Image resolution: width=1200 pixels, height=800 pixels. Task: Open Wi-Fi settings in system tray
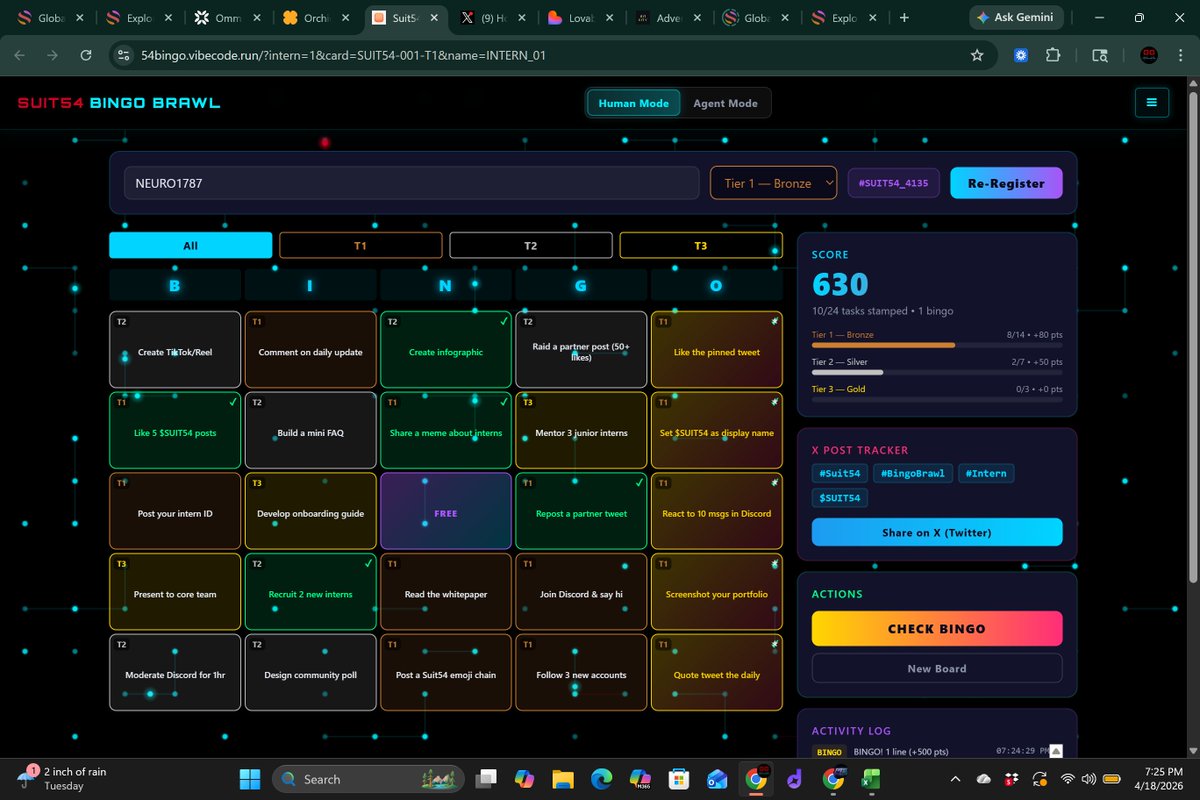click(1067, 779)
